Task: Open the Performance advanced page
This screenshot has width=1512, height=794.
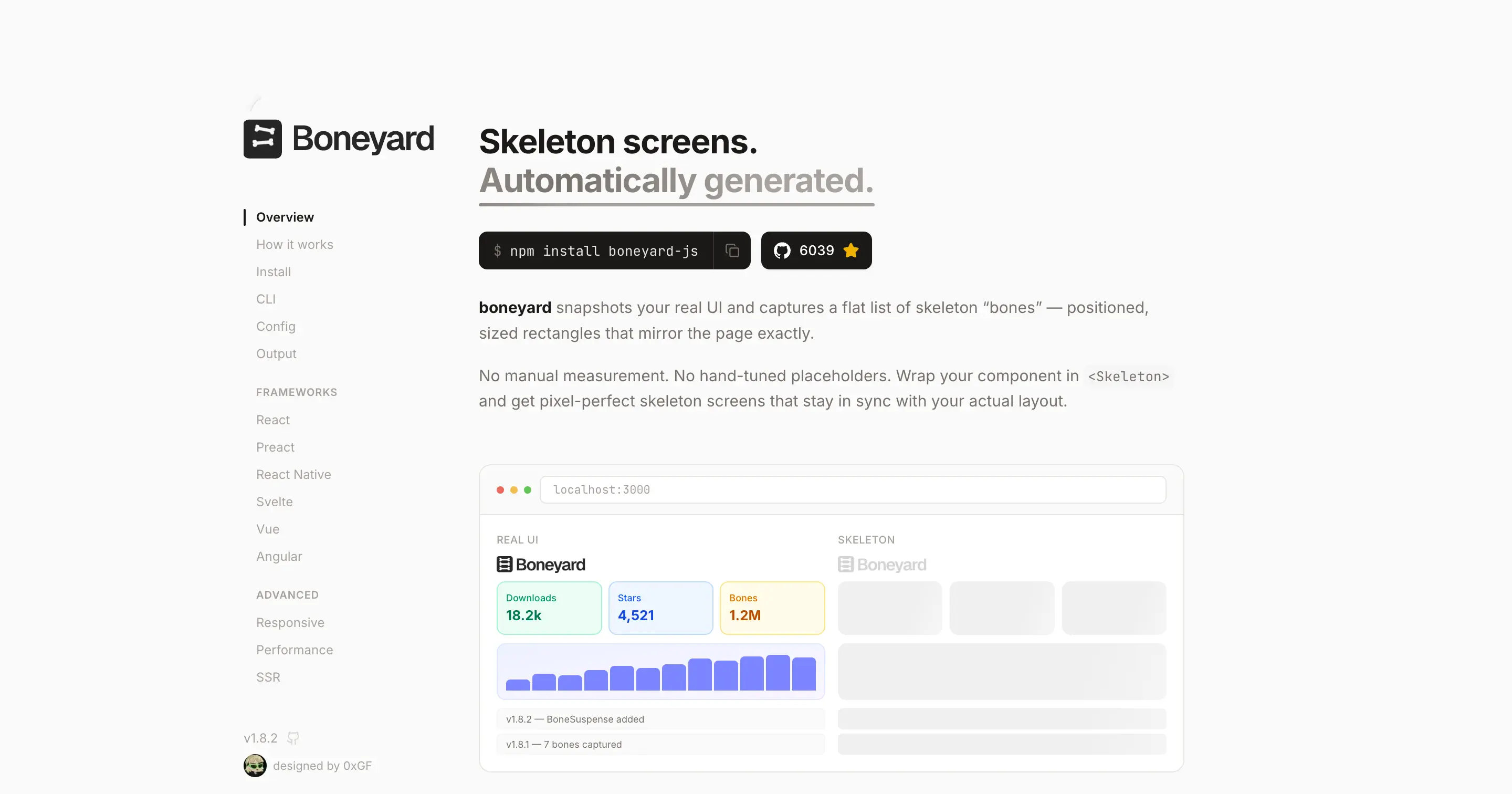Action: pos(295,650)
